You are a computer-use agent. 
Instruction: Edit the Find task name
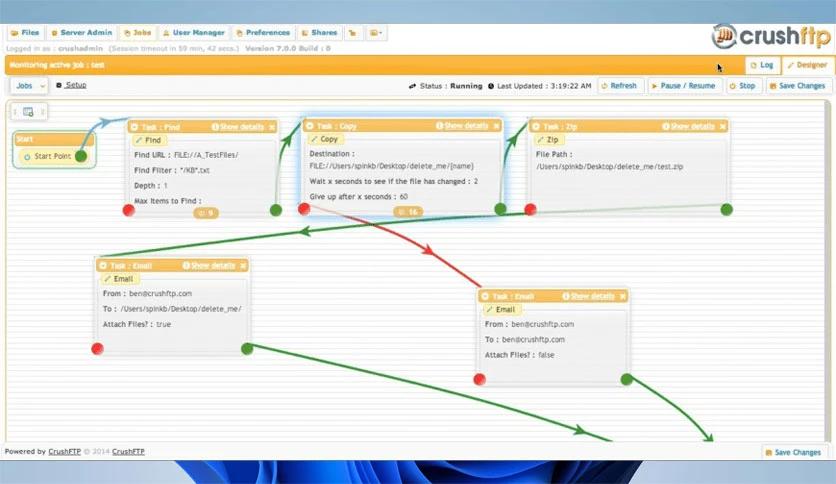point(149,141)
